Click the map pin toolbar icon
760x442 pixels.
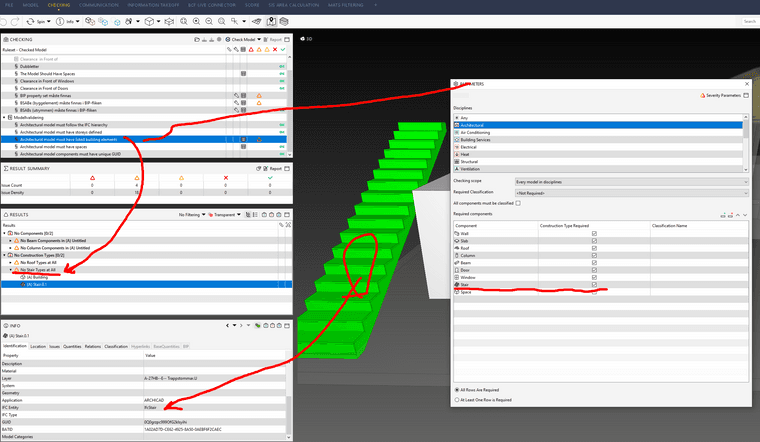(x=271, y=21)
